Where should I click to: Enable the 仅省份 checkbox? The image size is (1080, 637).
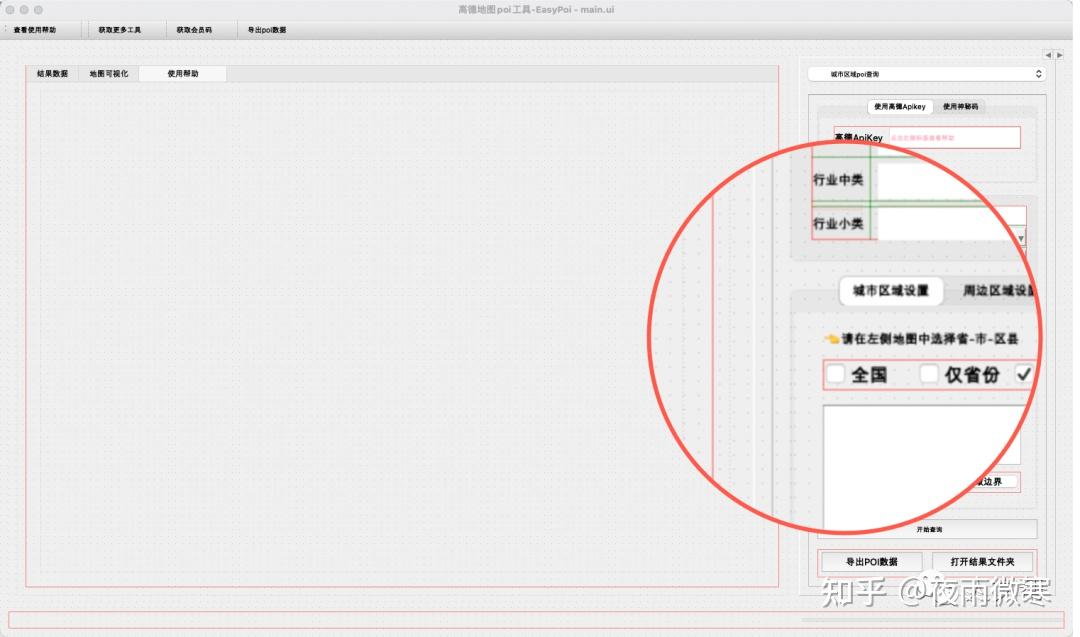click(x=928, y=374)
